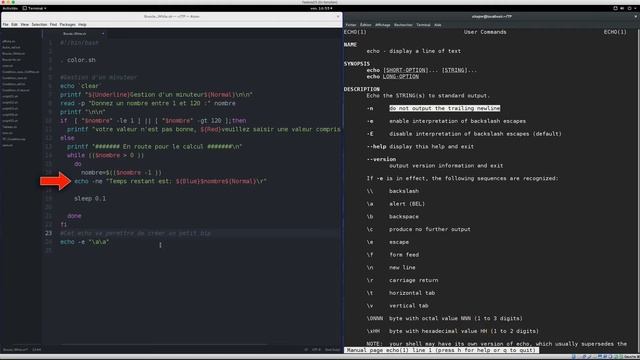
Task: Click the 'echo -e "\a\a"' line
Action: coord(84,242)
